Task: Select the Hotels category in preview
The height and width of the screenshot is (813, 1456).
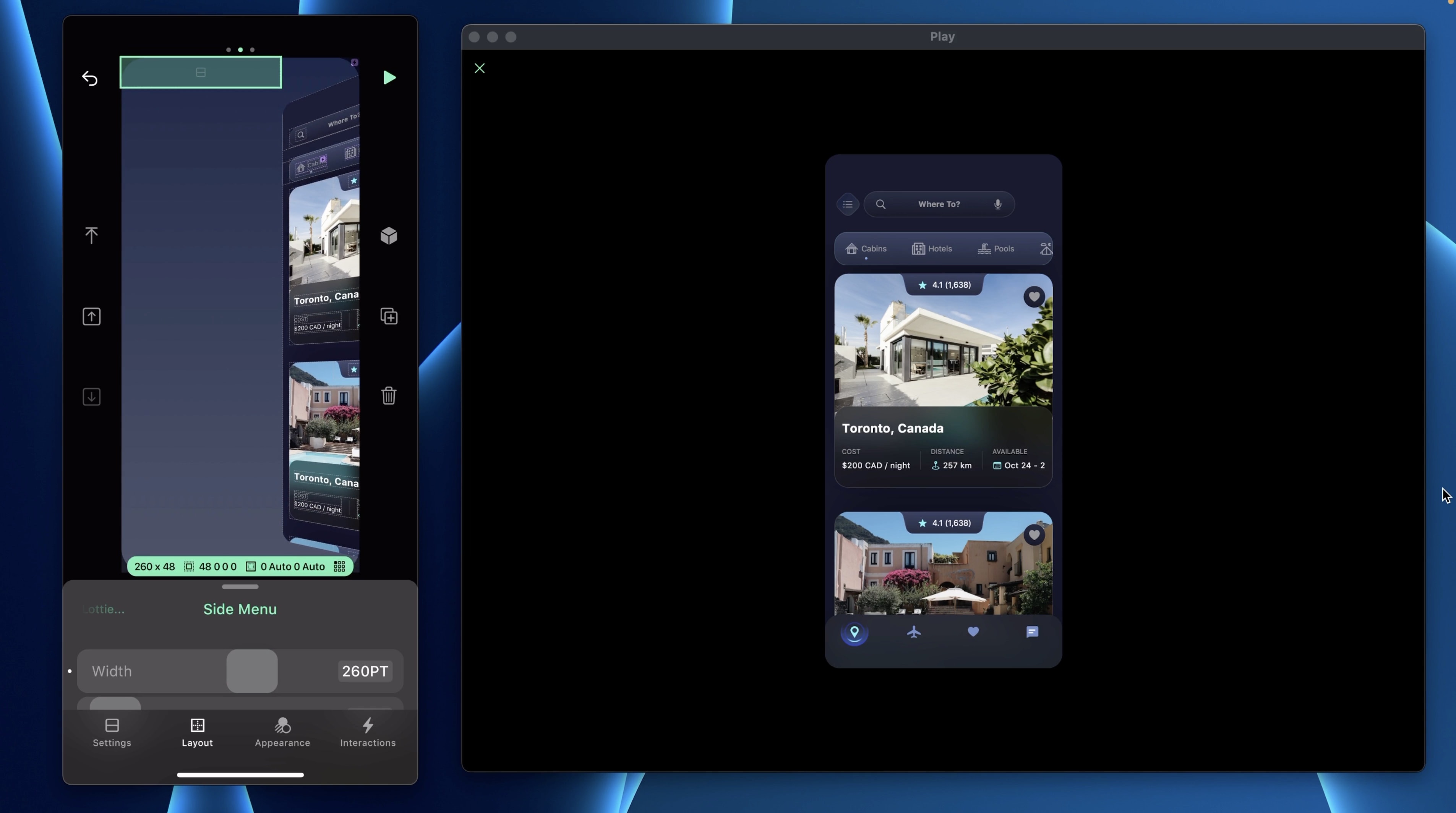Action: [x=931, y=249]
